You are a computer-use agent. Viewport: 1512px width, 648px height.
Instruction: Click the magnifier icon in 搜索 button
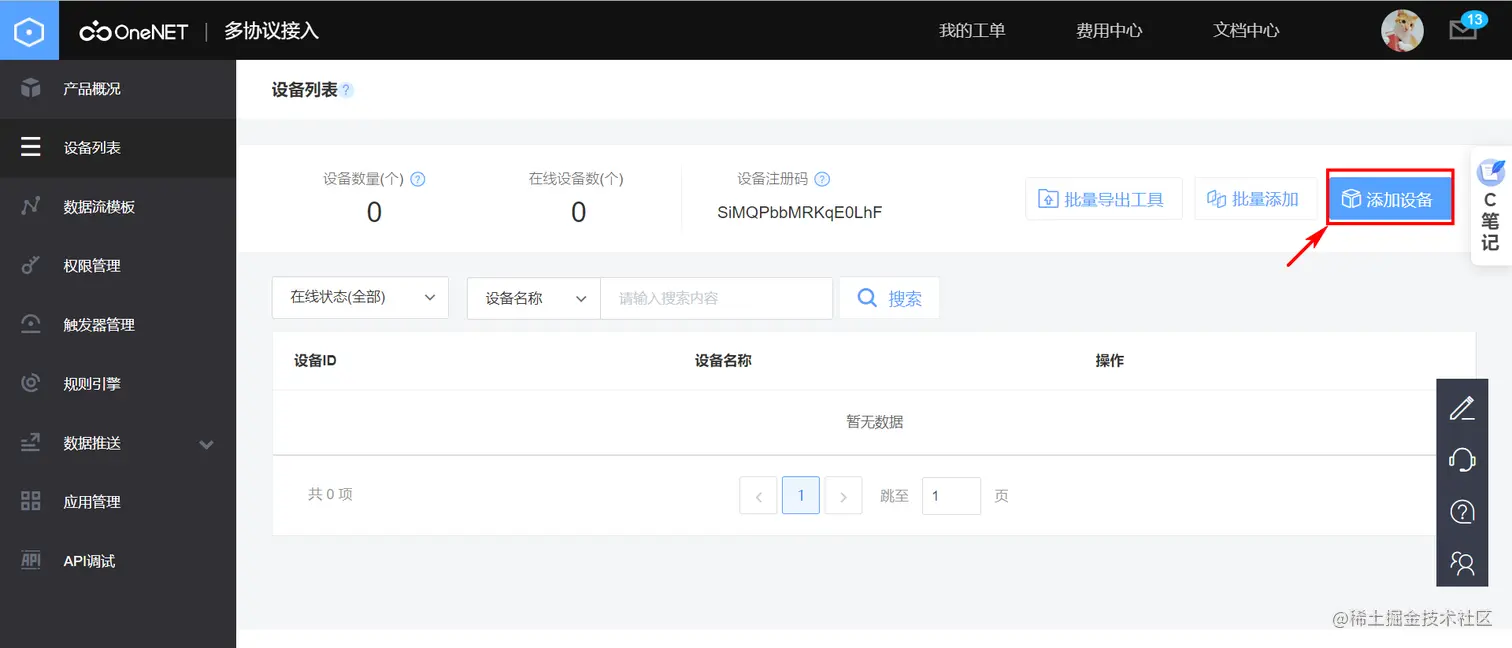pos(867,297)
